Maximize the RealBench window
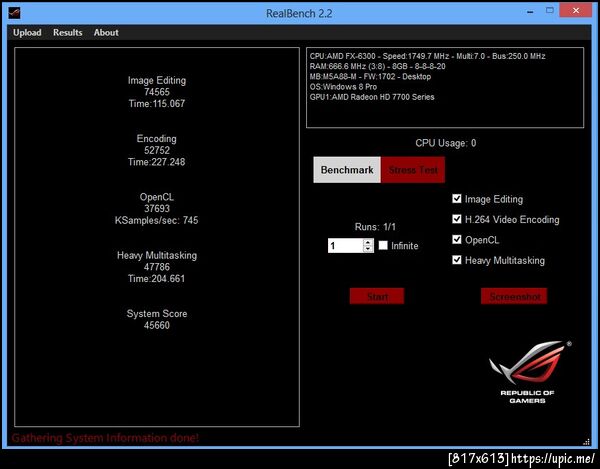600x469 pixels. pos(549,11)
